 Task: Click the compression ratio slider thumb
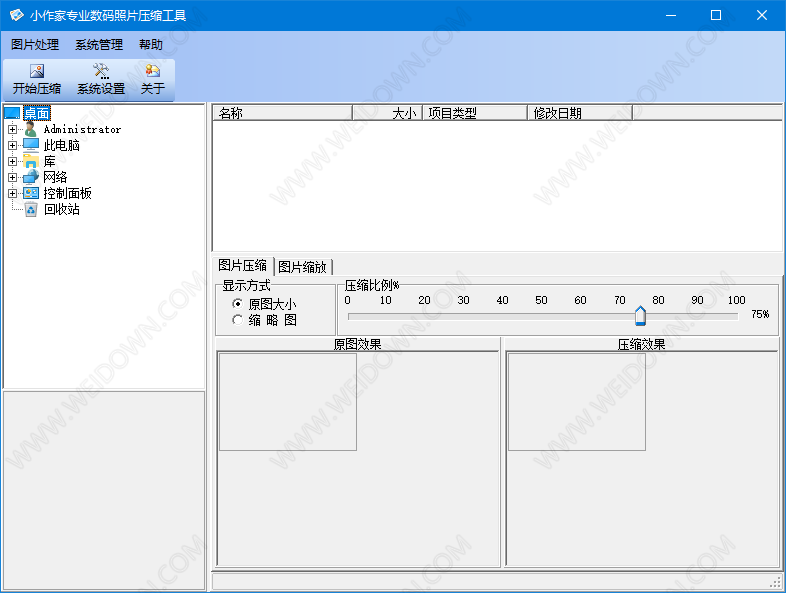tap(640, 316)
